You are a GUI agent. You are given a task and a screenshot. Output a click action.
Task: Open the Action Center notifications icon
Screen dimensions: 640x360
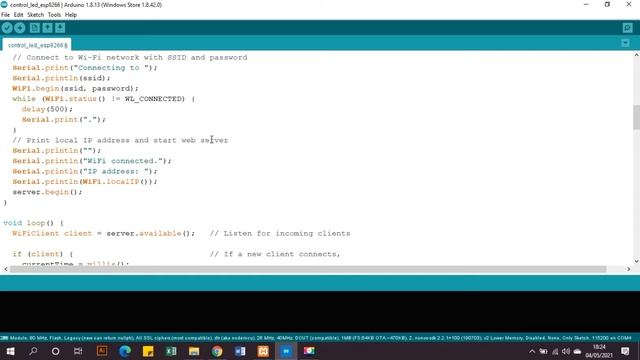pyautogui.click(x=625, y=351)
